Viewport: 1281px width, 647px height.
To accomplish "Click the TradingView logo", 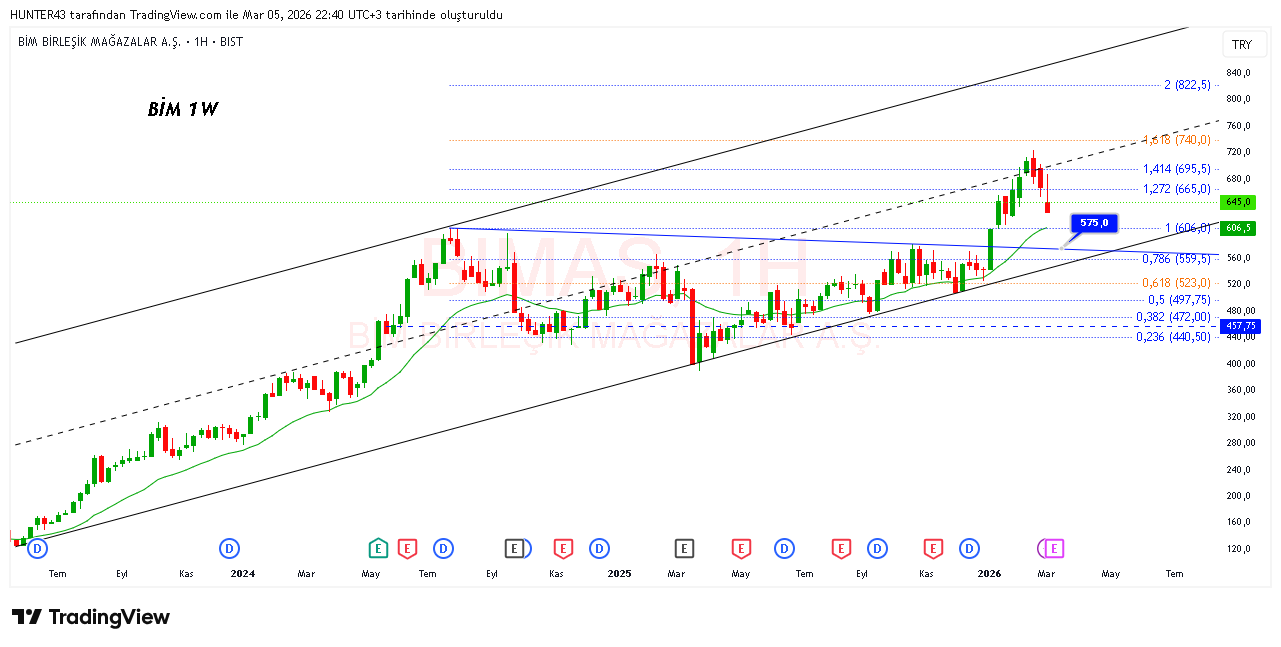I will 91,617.
